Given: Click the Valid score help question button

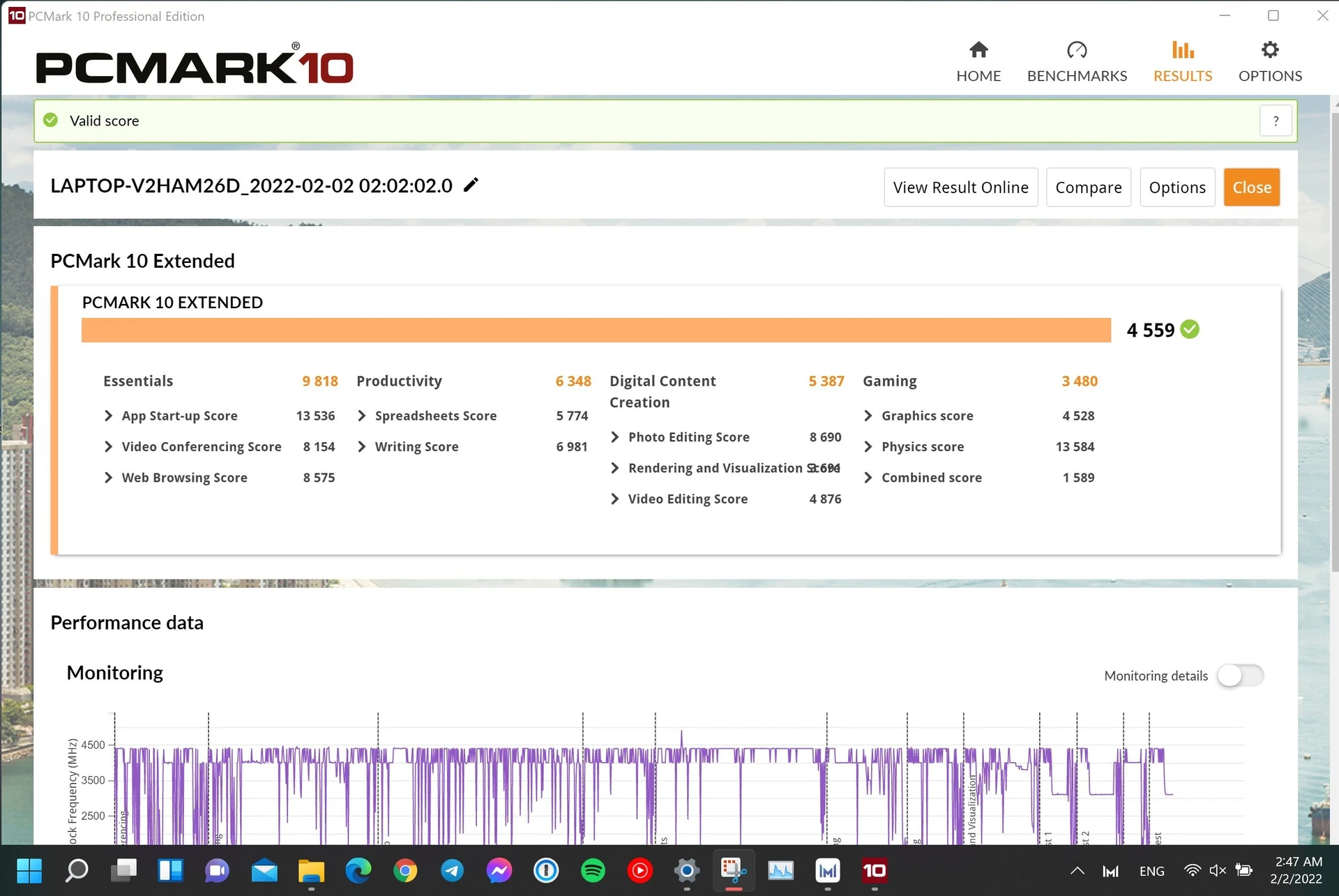Looking at the screenshot, I should (x=1276, y=121).
